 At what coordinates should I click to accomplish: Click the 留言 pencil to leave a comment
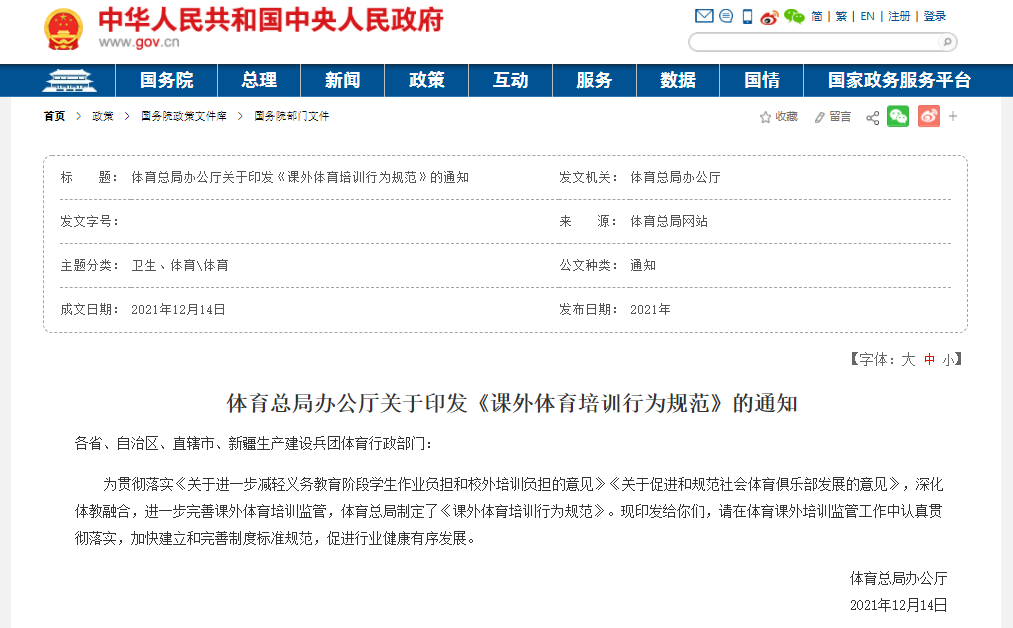832,117
